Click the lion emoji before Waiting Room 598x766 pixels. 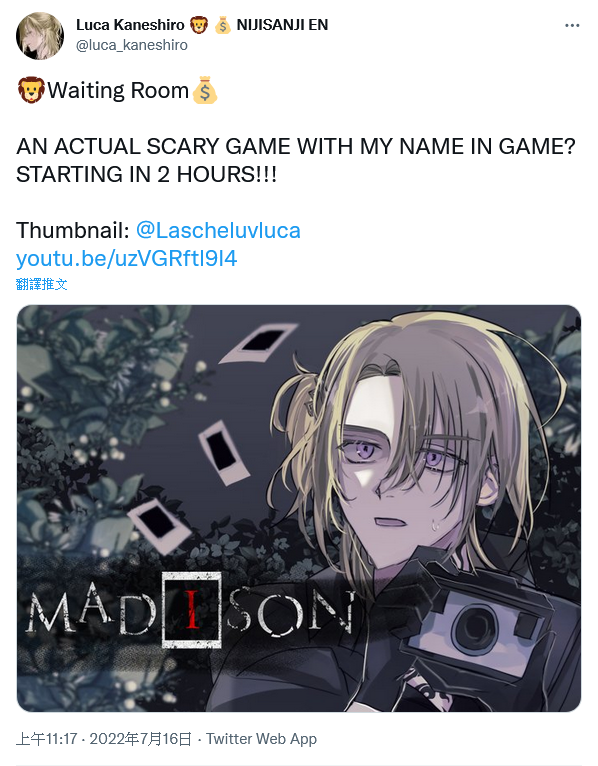[31, 90]
